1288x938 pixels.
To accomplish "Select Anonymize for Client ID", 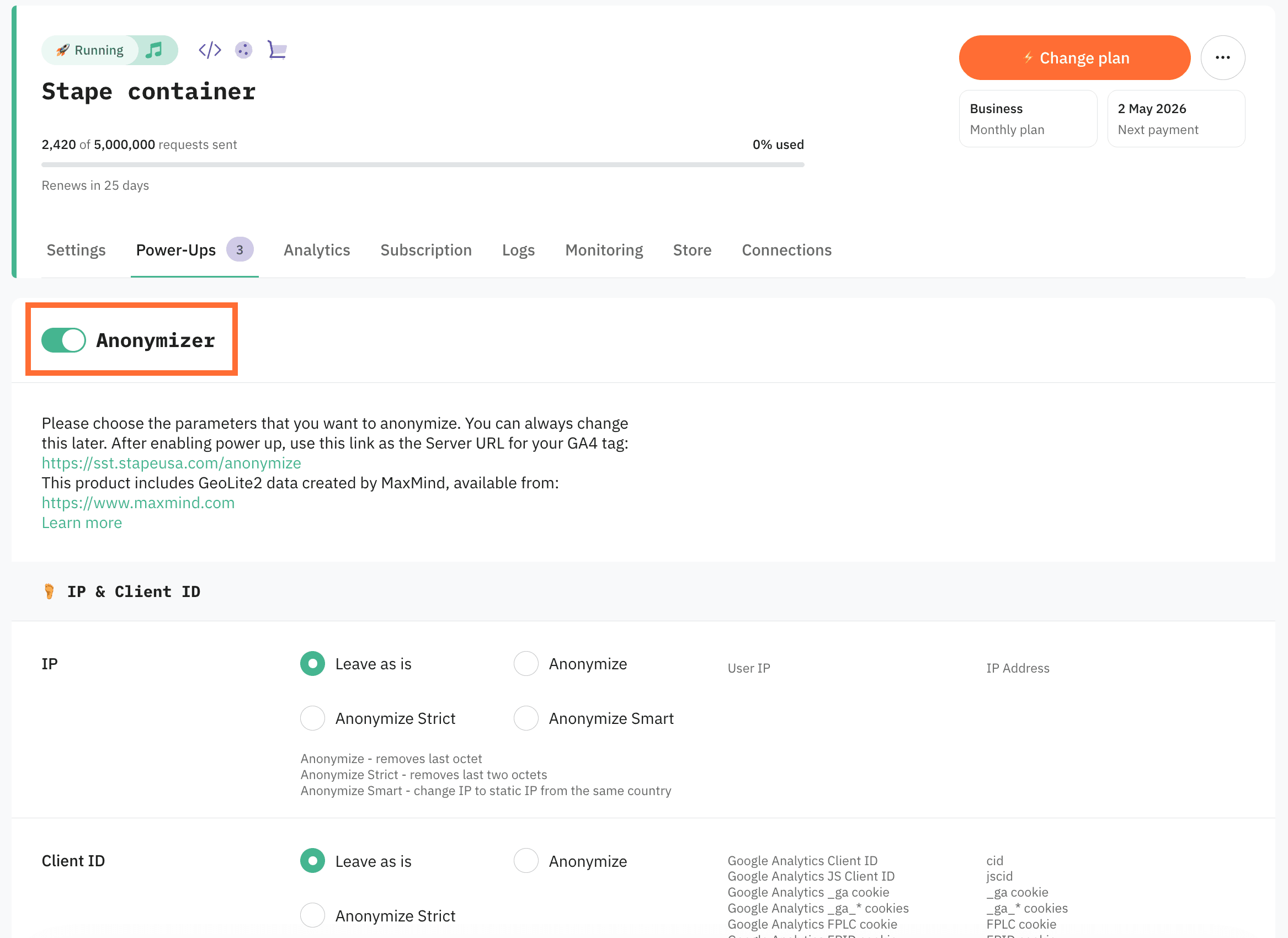I will pos(526,860).
